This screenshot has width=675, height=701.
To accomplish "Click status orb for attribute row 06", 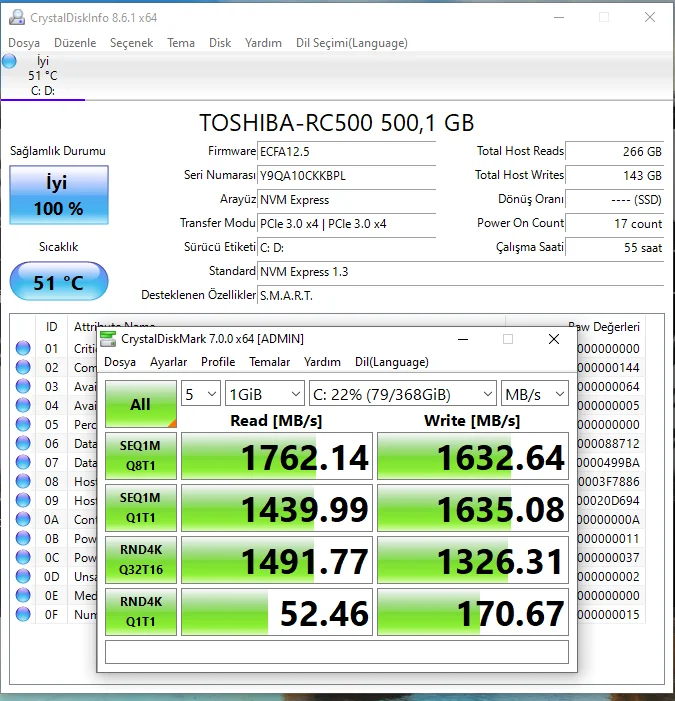I will pos(23,443).
